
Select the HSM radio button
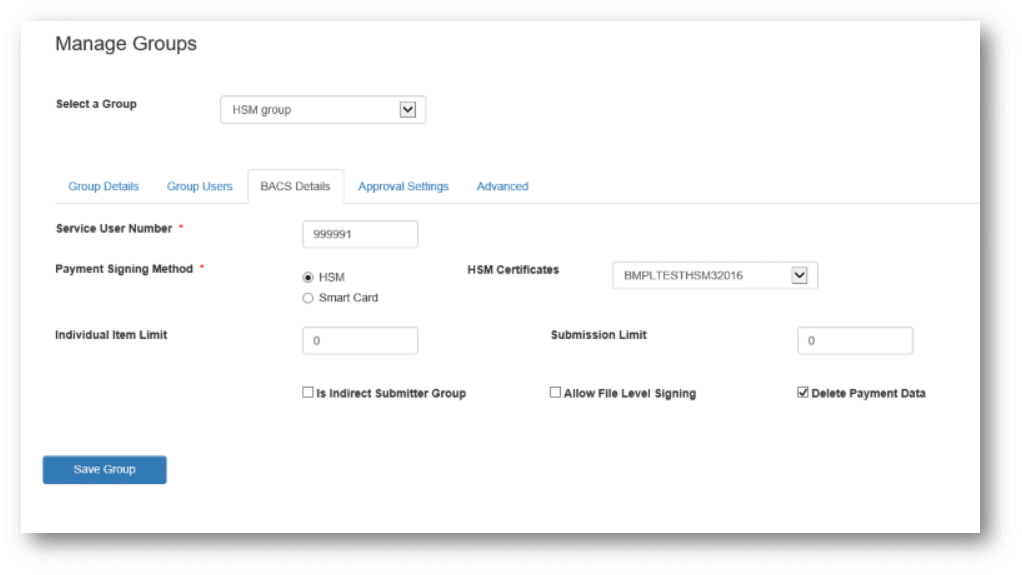tap(308, 278)
